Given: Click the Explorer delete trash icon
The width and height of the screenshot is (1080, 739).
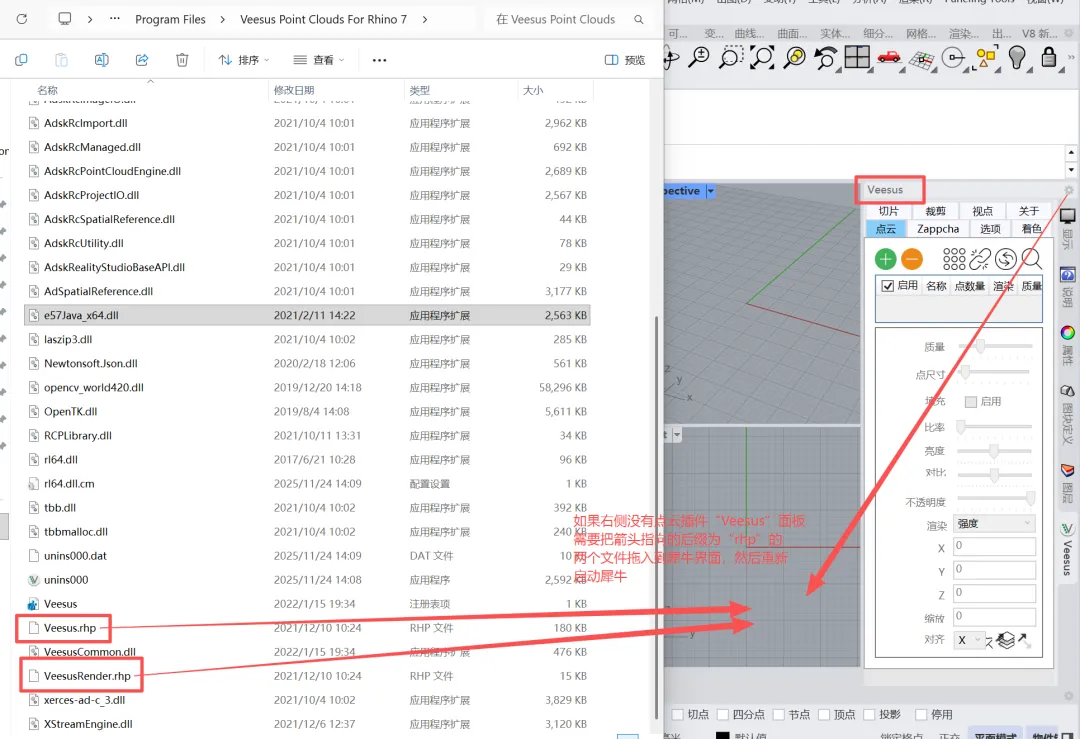Looking at the screenshot, I should click(x=182, y=60).
